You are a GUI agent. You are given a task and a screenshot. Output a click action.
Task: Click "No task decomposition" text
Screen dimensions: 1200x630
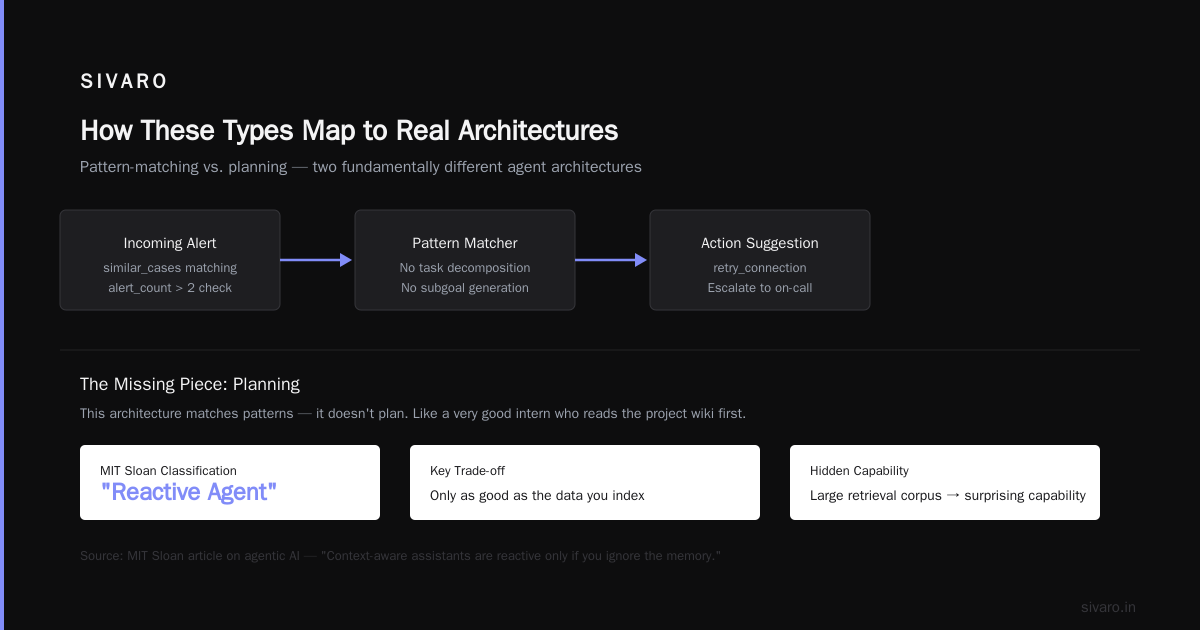click(465, 268)
